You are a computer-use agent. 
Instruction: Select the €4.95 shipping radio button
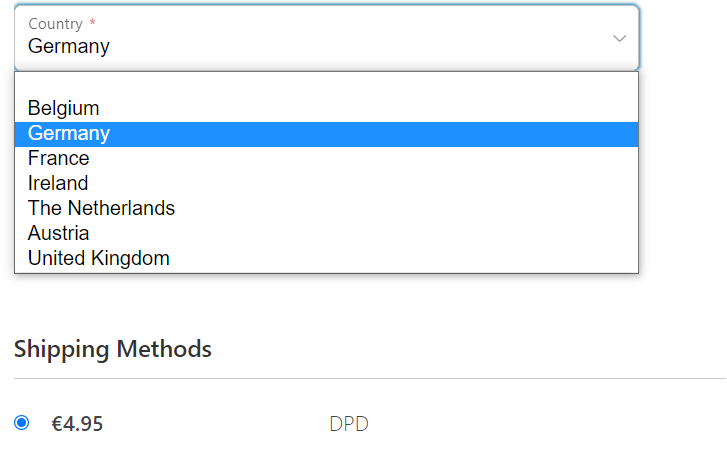point(22,423)
